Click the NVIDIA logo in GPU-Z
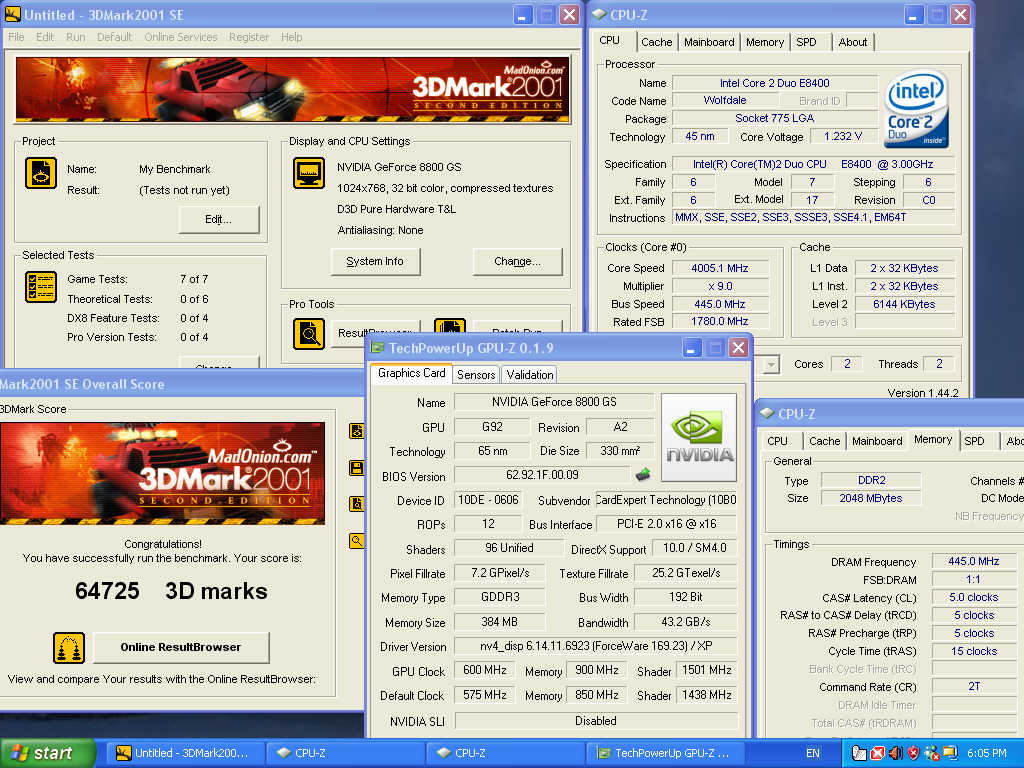The image size is (1024, 768). click(699, 437)
